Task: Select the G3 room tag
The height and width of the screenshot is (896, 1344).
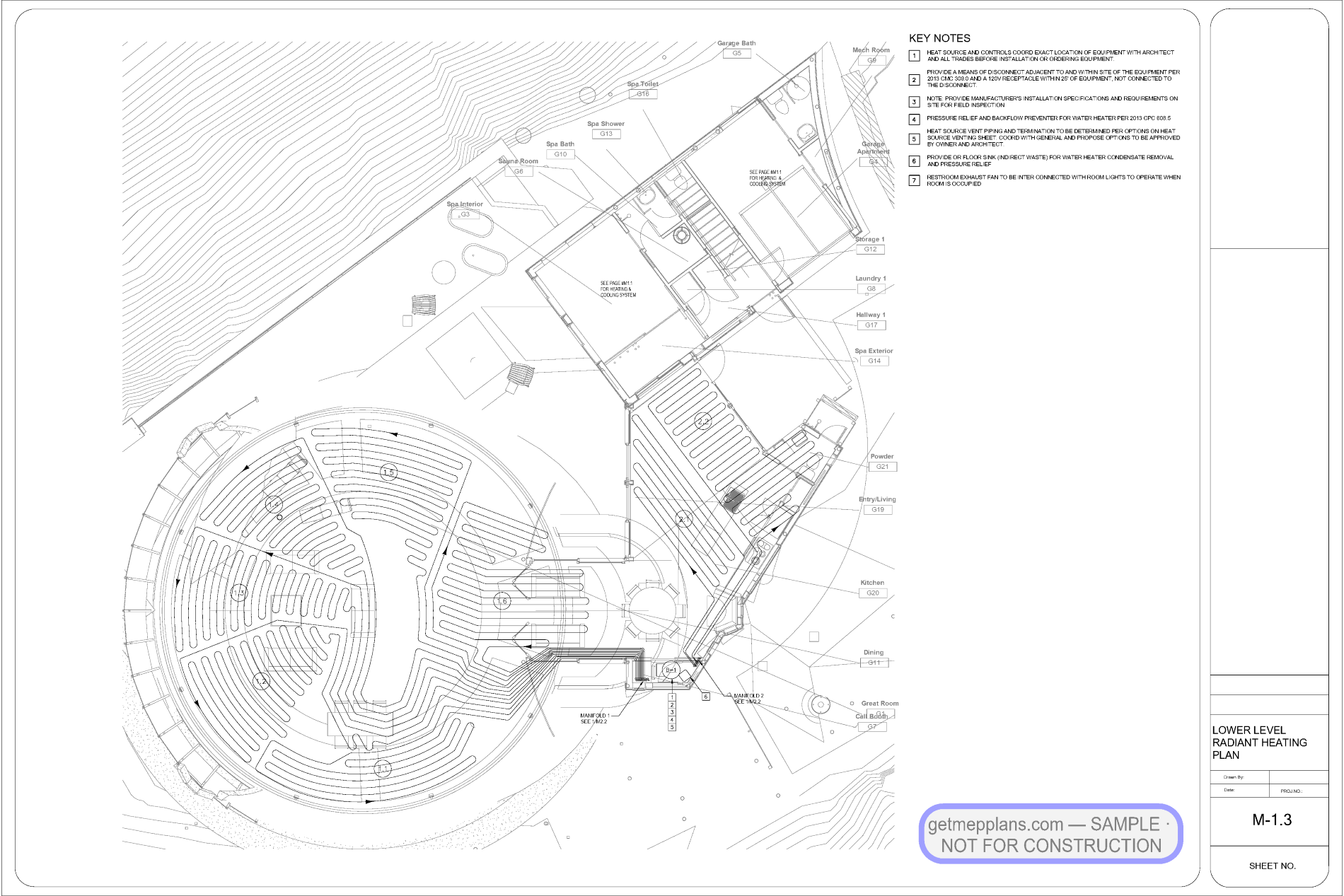Action: pyautogui.click(x=465, y=214)
